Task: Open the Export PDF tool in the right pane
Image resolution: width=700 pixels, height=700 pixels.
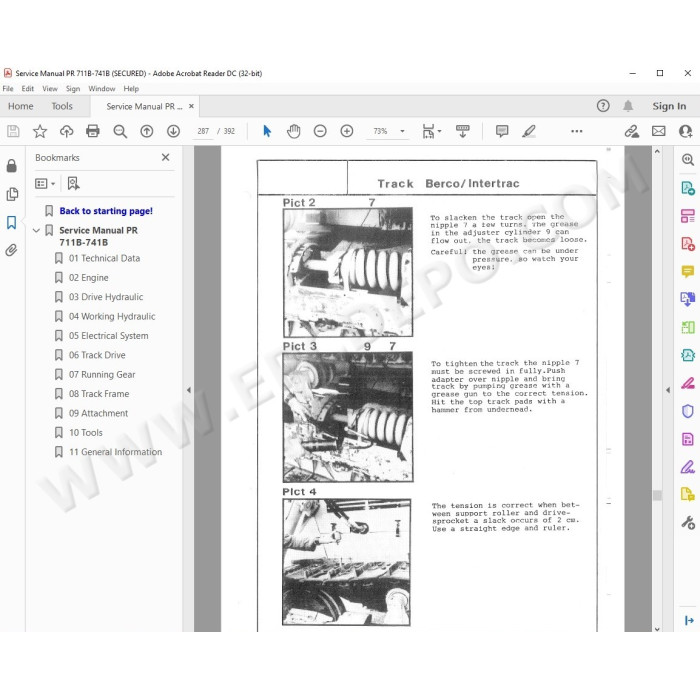Action: coord(688,188)
